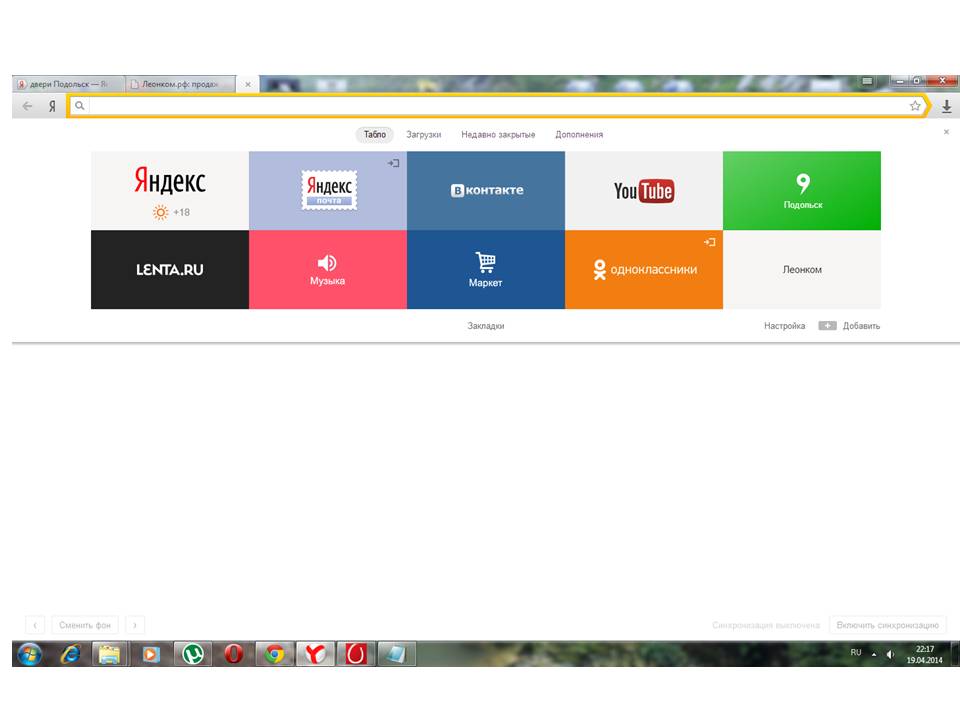Open the Дополнения tab
The image size is (960, 720).
point(579,134)
